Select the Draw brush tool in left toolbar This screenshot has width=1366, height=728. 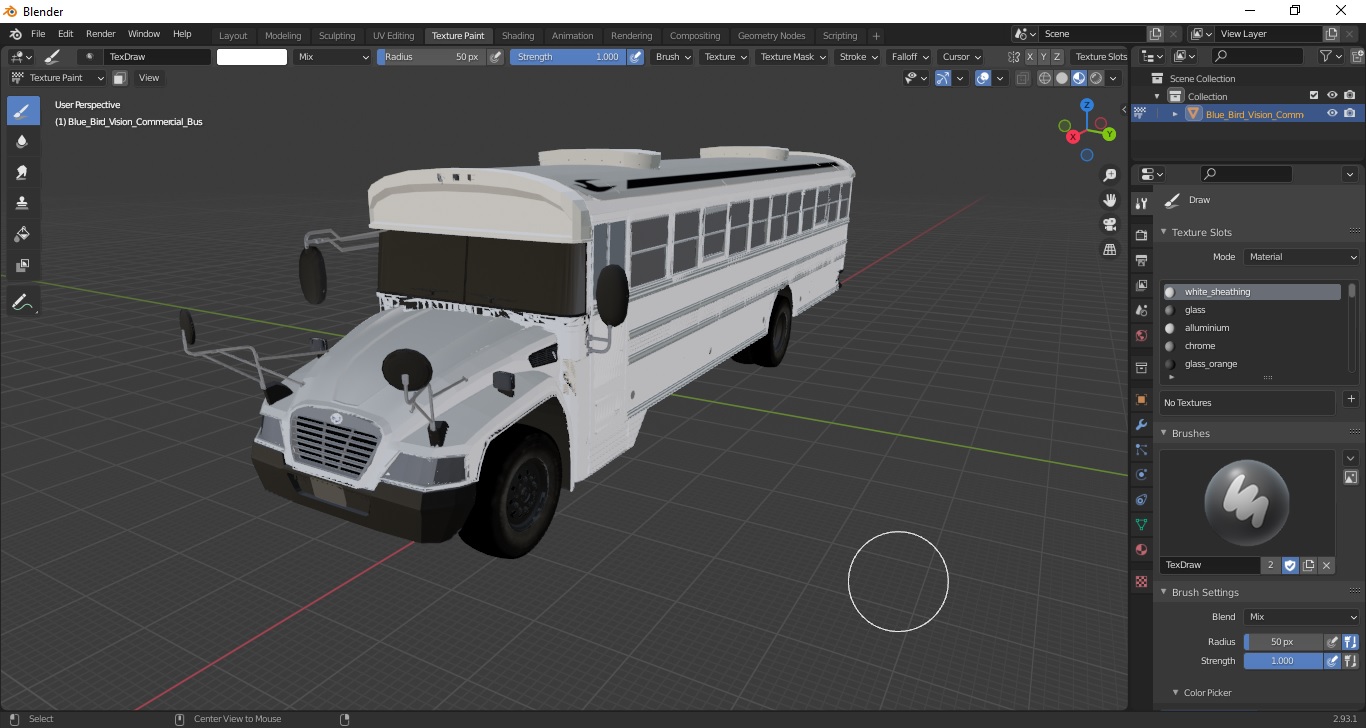pos(23,111)
